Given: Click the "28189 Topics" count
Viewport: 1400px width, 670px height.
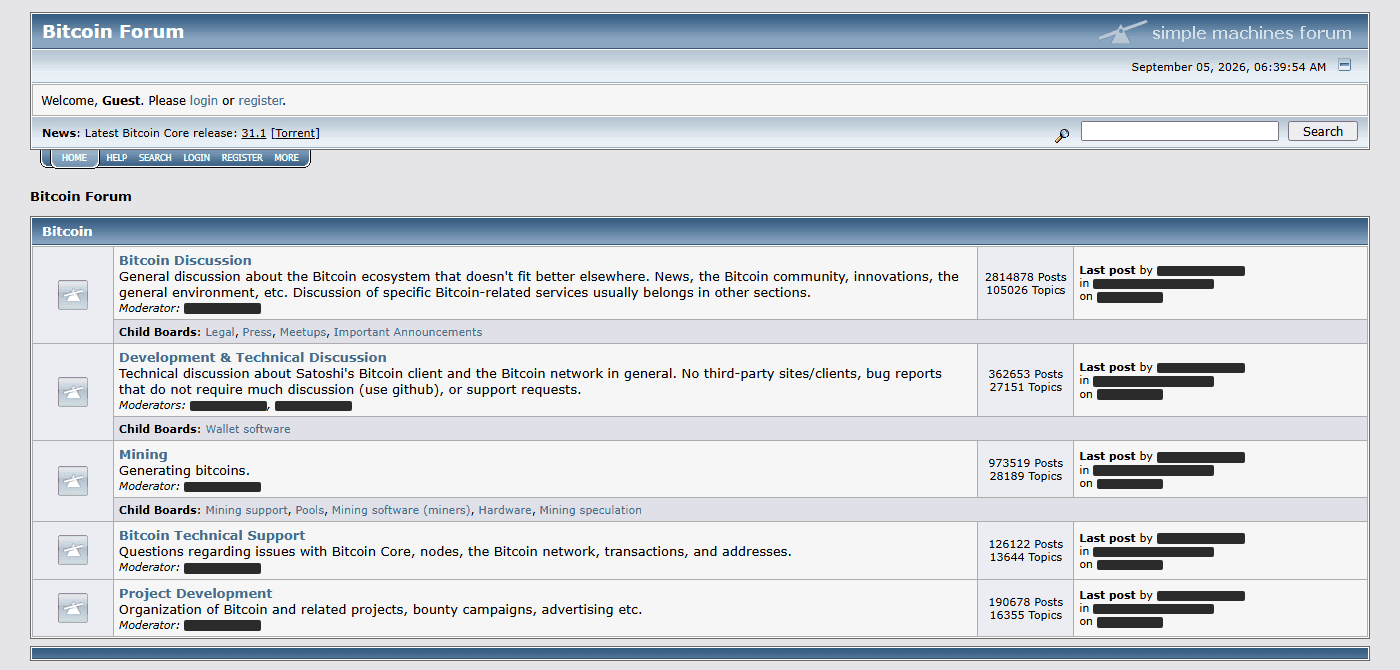Looking at the screenshot, I should [x=1026, y=476].
